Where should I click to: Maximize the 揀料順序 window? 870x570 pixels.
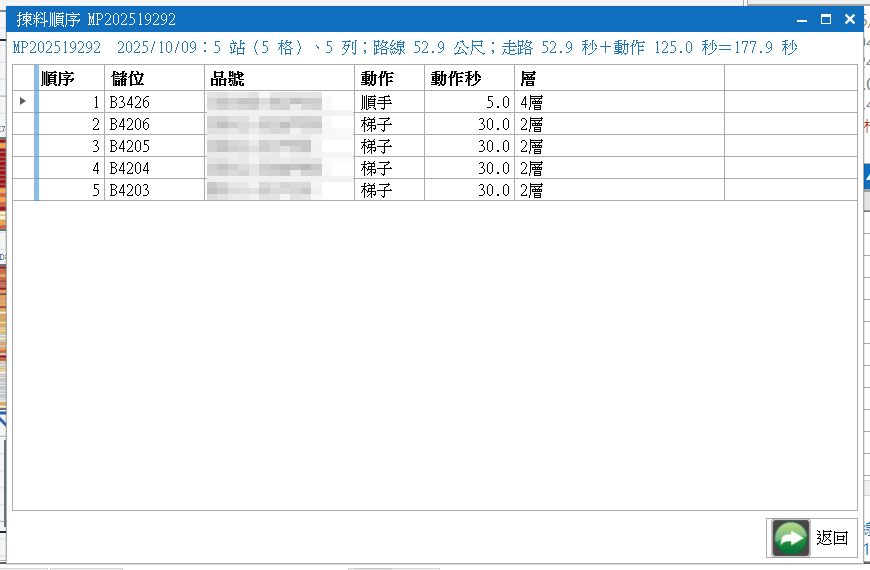click(x=826, y=19)
